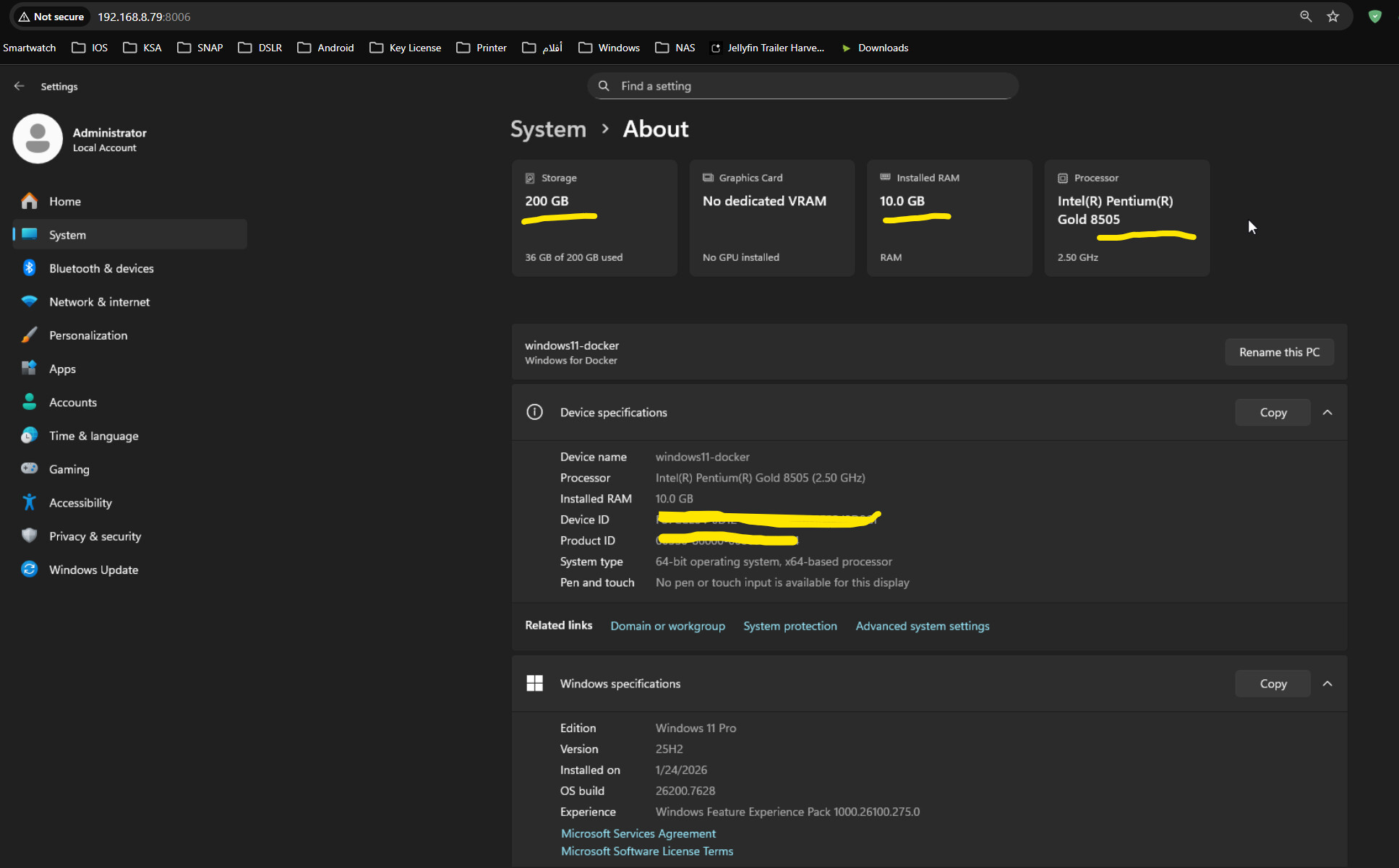Copy the Device specifications

[1272, 413]
